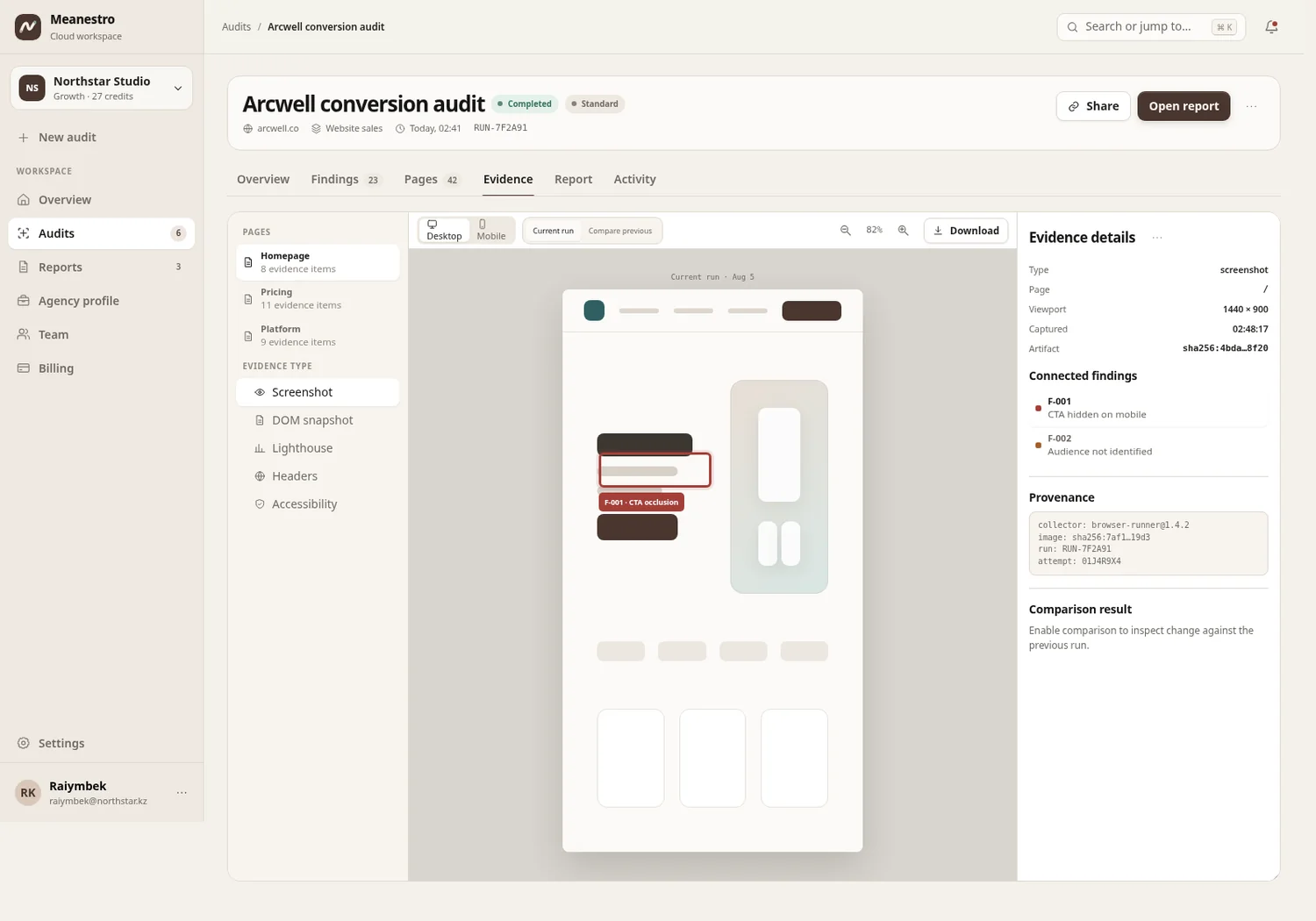
Task: Switch to the Findings tab
Action: click(347, 179)
